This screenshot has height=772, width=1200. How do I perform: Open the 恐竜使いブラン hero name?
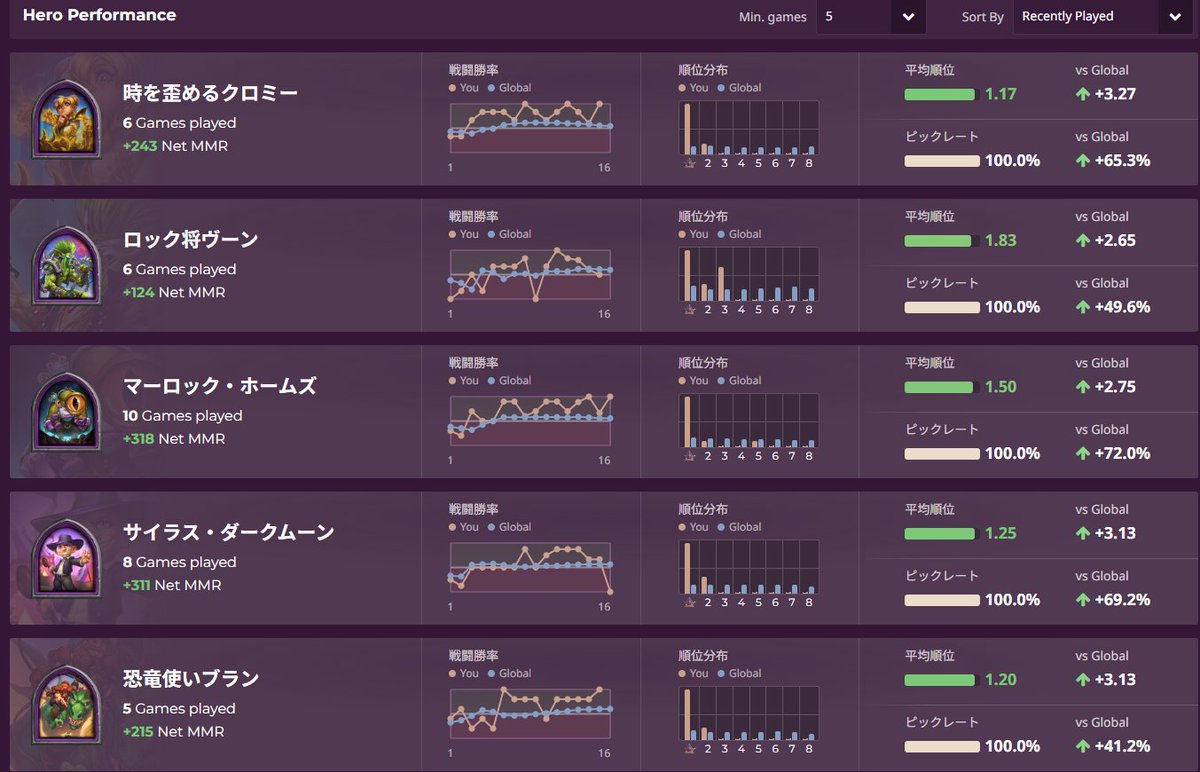pos(191,679)
